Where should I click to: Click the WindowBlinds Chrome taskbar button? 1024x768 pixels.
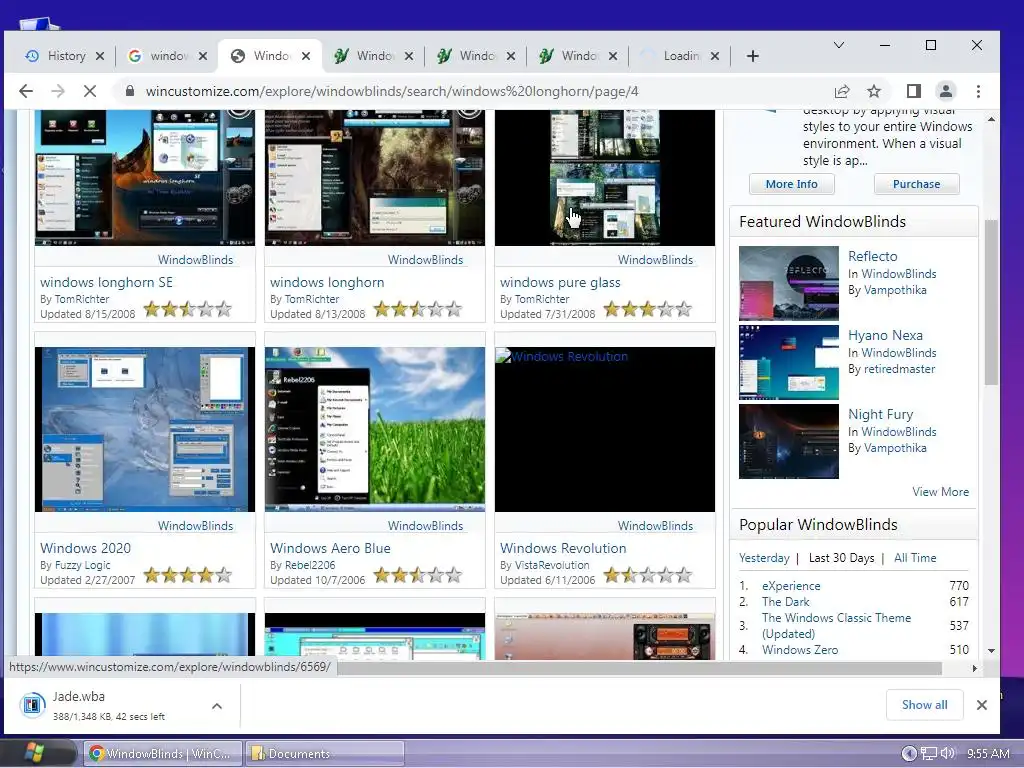pos(162,754)
